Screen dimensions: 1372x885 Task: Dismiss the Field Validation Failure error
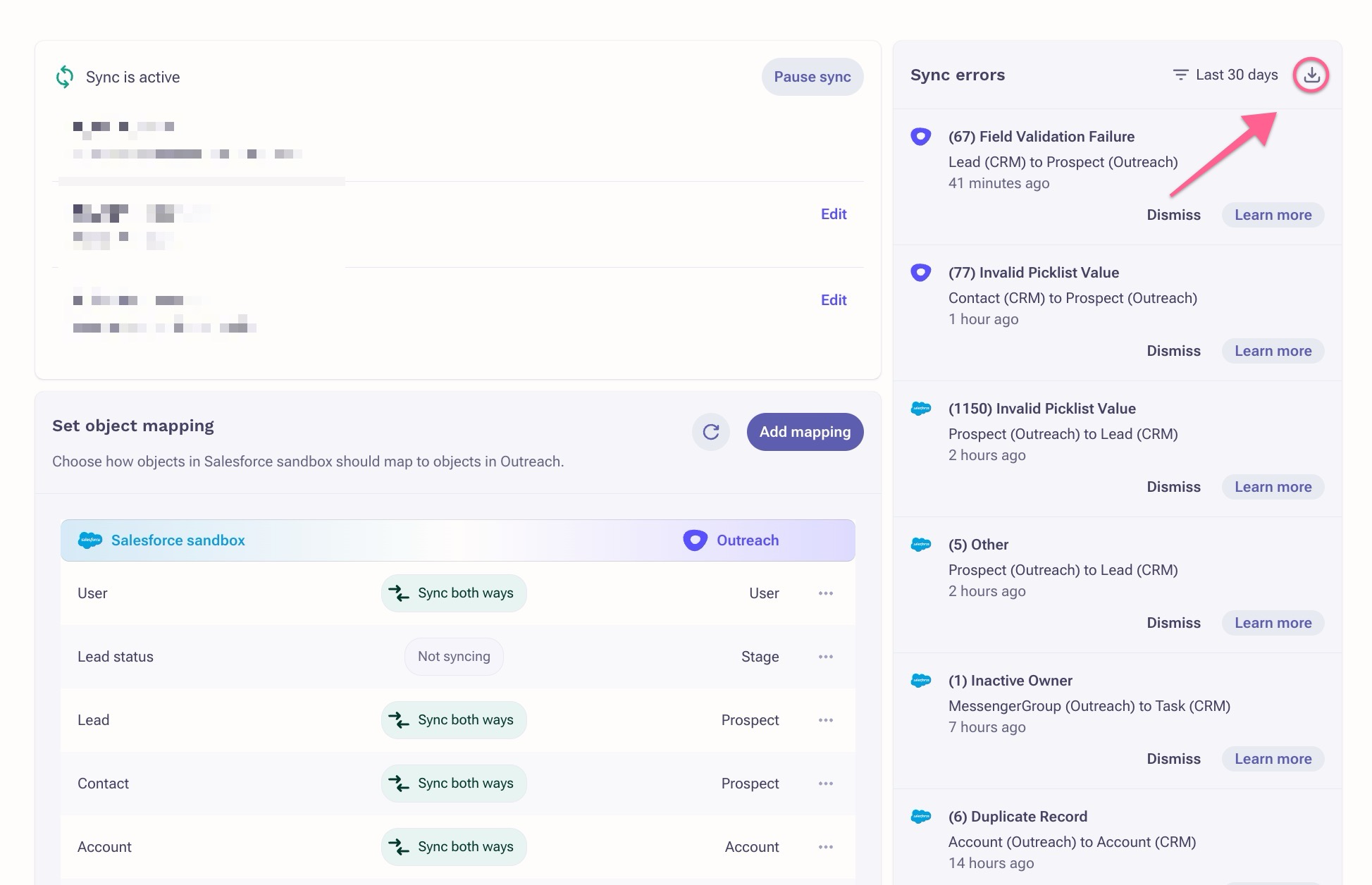1173,215
